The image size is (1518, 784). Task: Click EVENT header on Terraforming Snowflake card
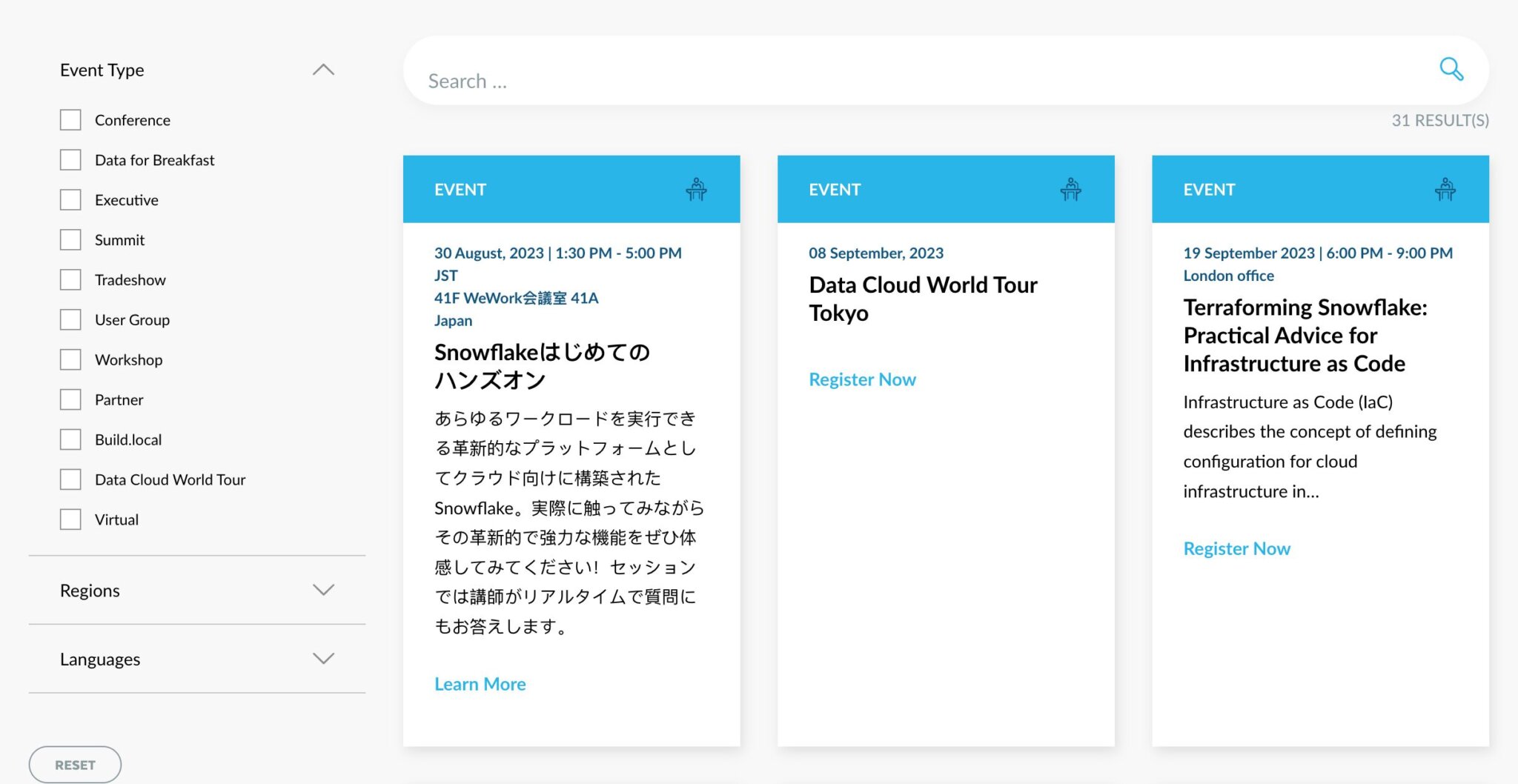(x=1209, y=190)
